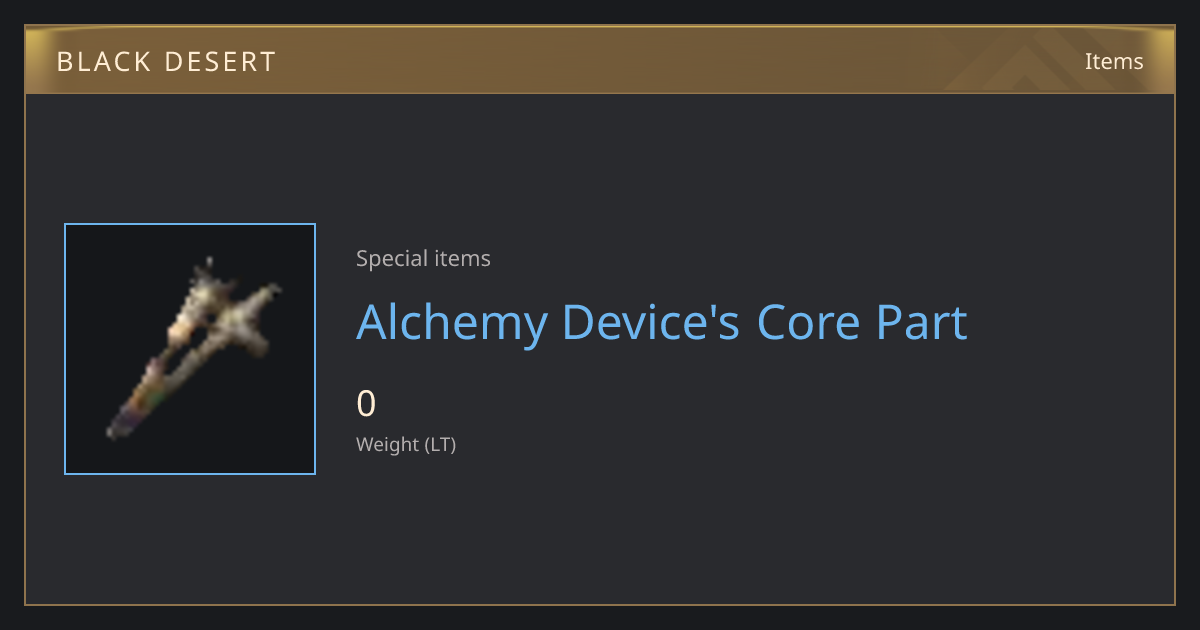Click the word Part in the item title

[922, 323]
